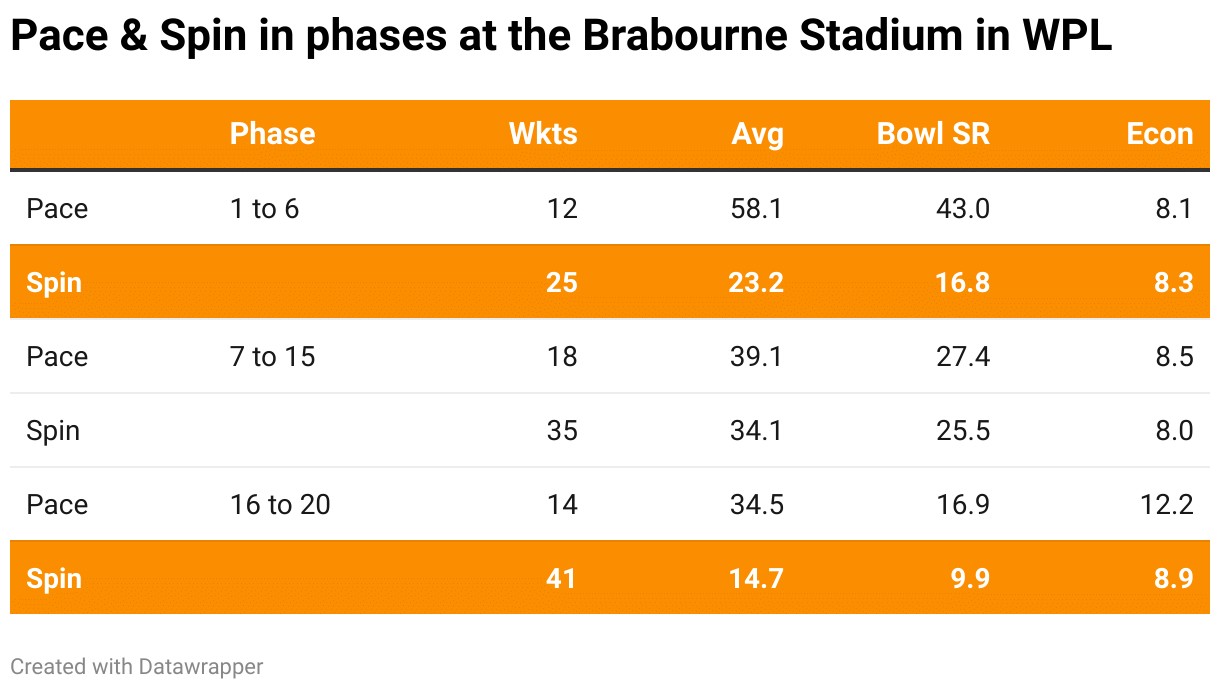1220x690 pixels.
Task: Select the Avg column header
Action: pos(757,134)
